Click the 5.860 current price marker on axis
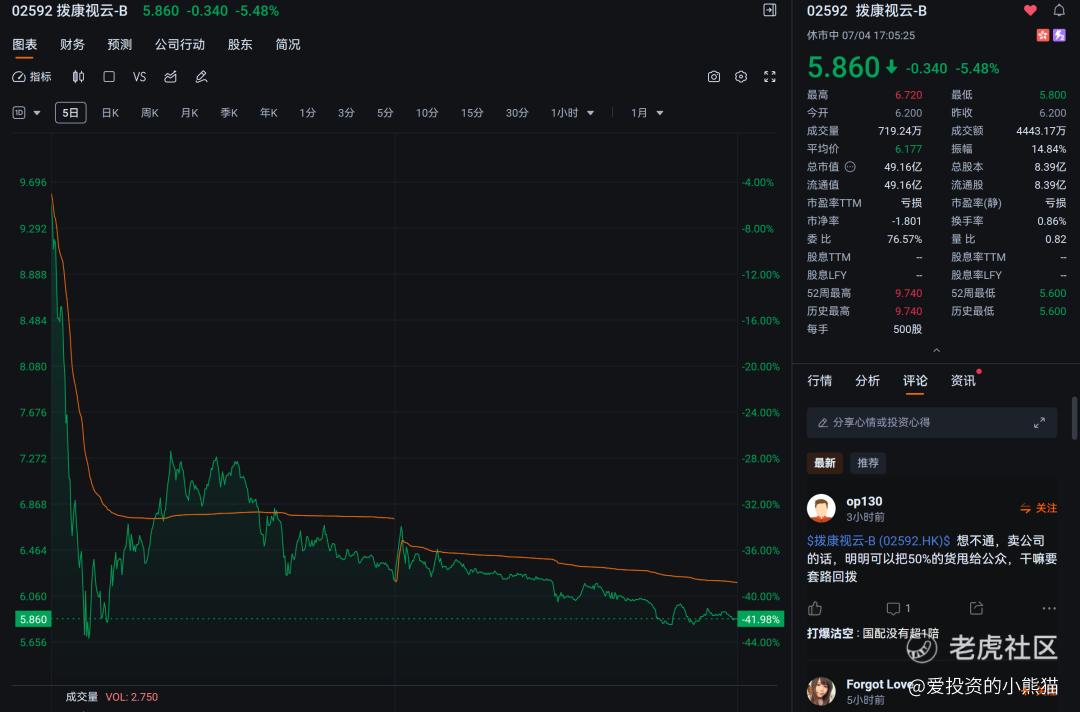The image size is (1080, 712). (33, 619)
